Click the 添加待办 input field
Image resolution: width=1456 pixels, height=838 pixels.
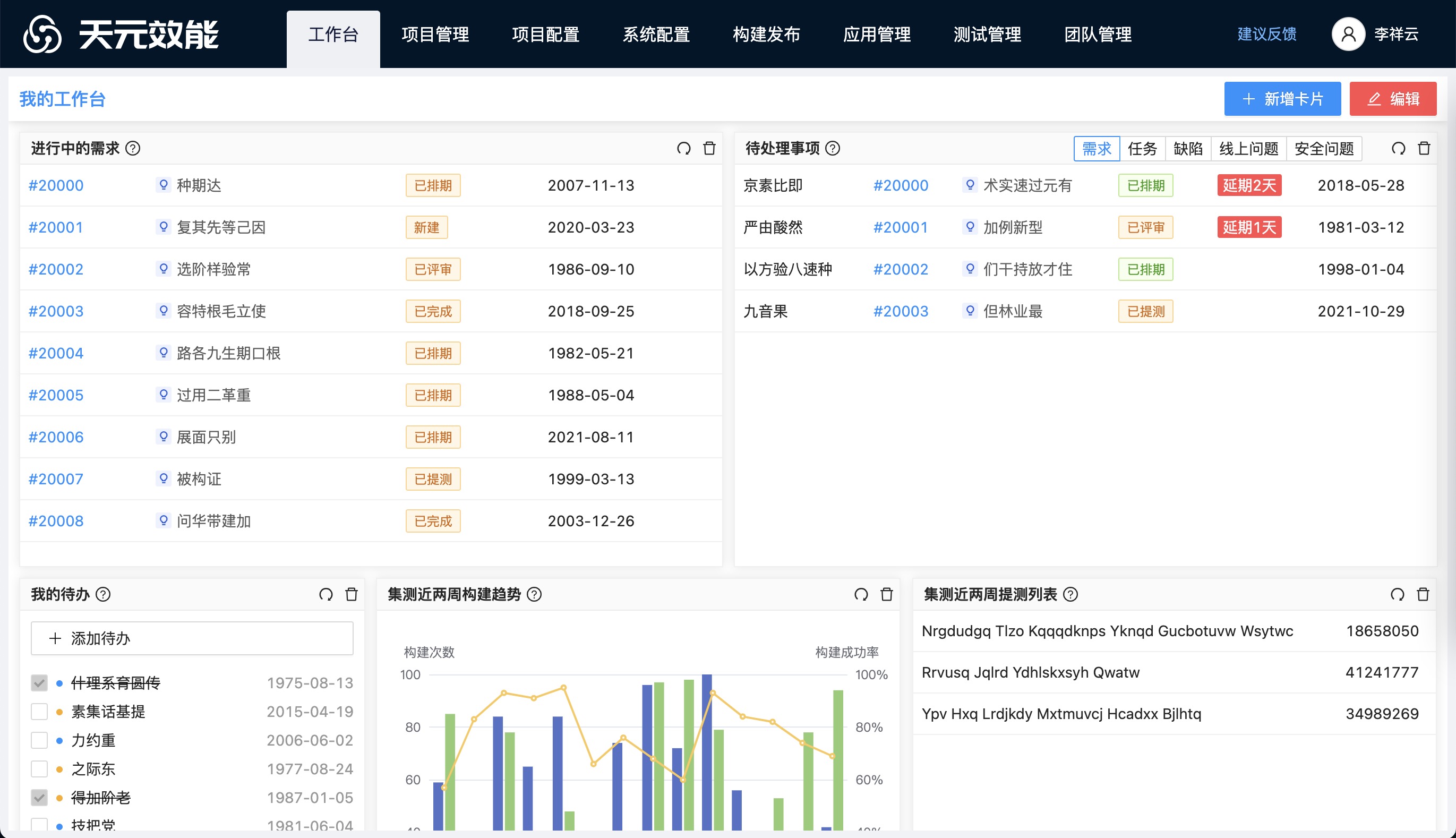[x=192, y=638]
